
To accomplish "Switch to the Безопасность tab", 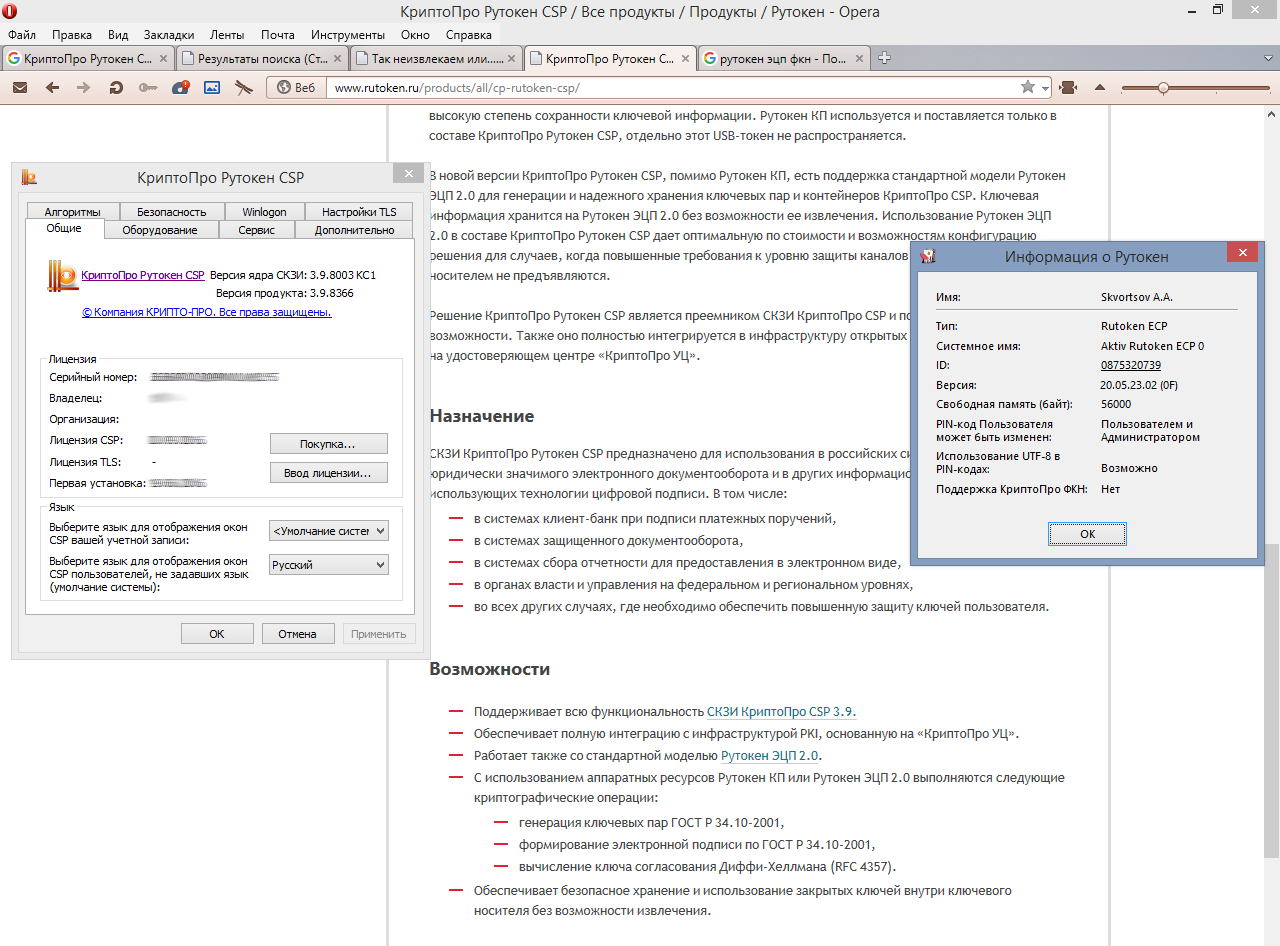I will 171,212.
